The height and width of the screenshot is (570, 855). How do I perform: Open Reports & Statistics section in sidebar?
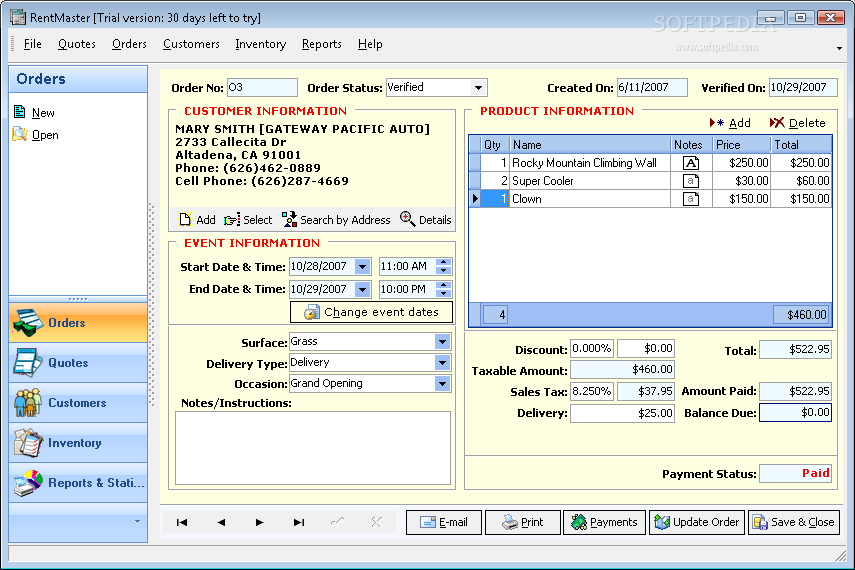pyautogui.click(x=78, y=483)
